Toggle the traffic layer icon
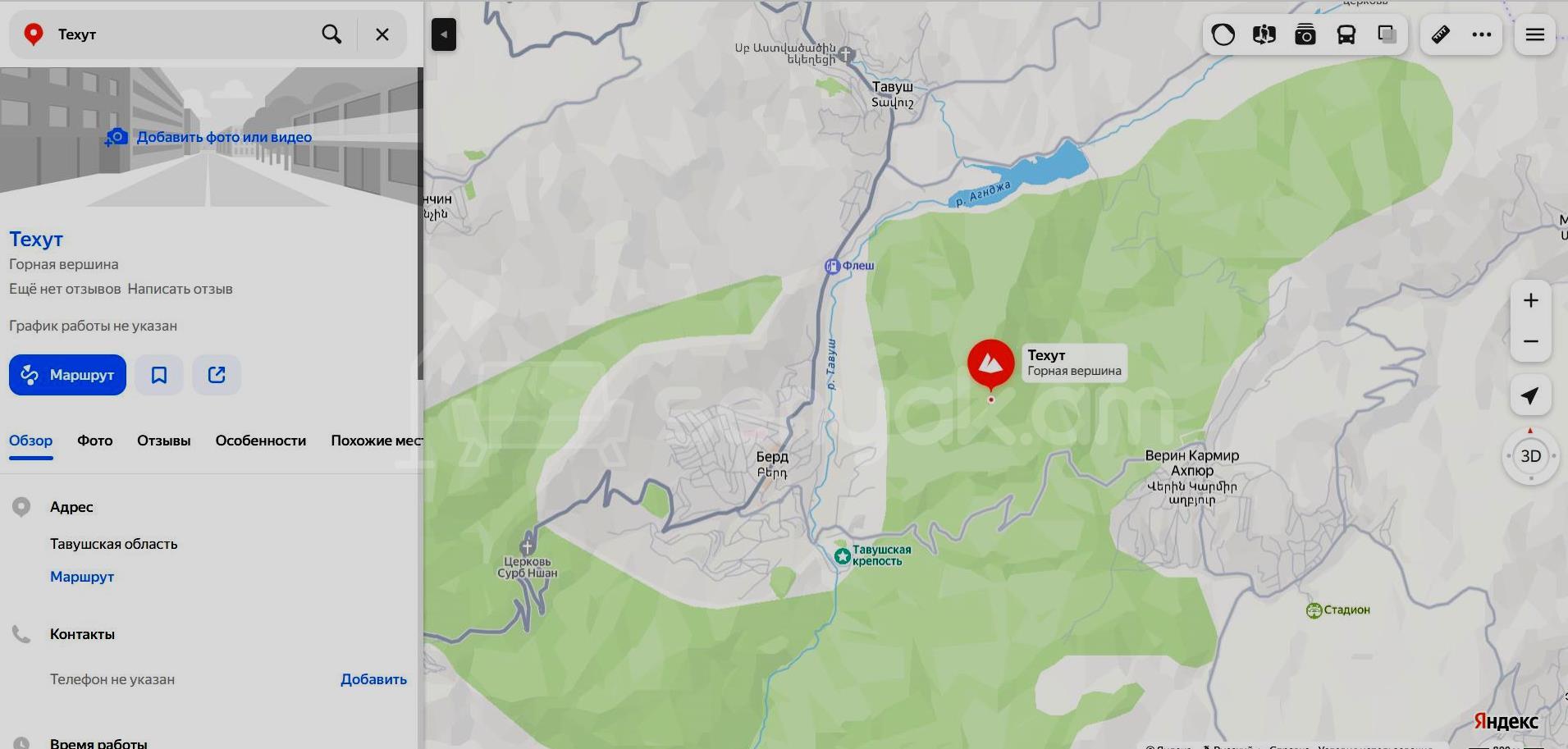This screenshot has width=1568, height=749. tap(1223, 34)
